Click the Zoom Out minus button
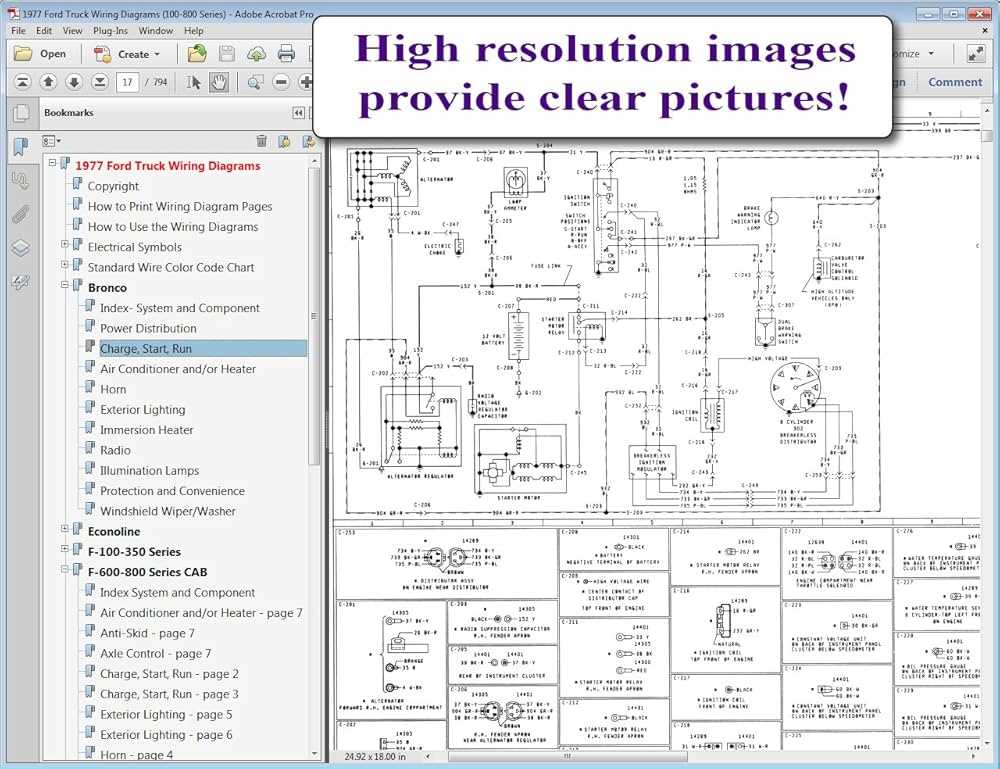 281,82
